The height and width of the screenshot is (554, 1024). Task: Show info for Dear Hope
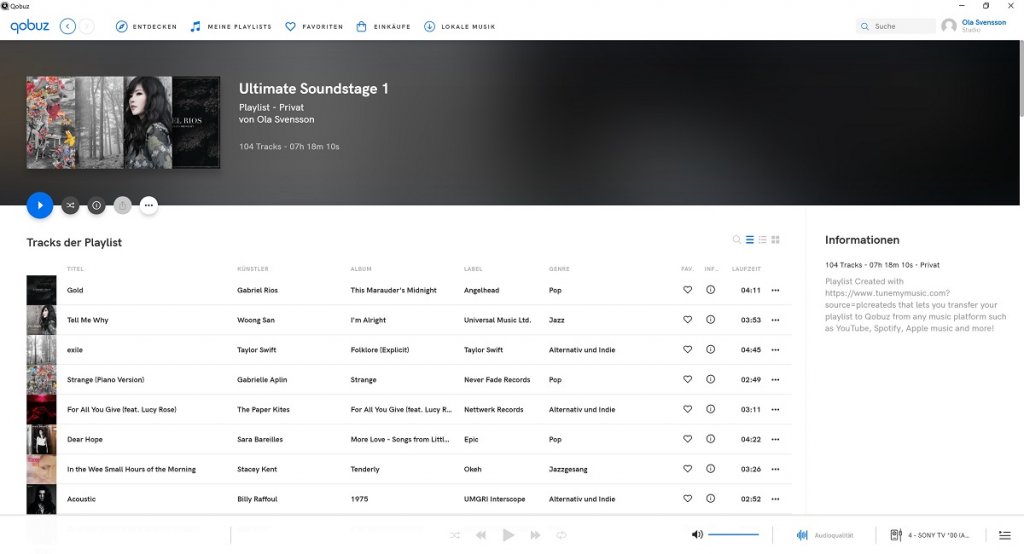click(x=711, y=439)
